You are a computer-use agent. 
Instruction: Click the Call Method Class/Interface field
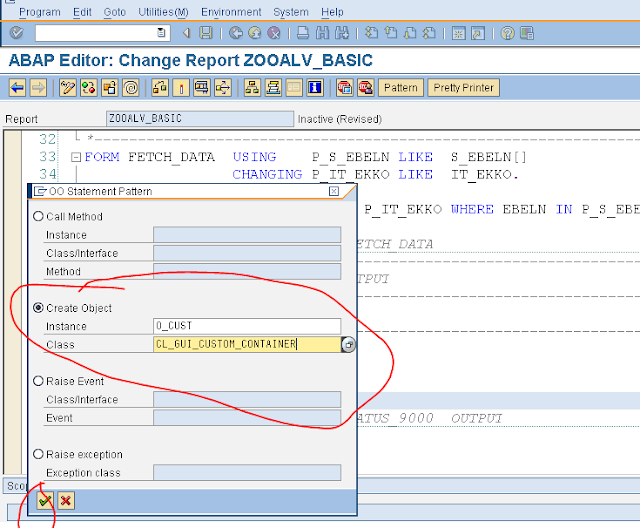(x=247, y=253)
